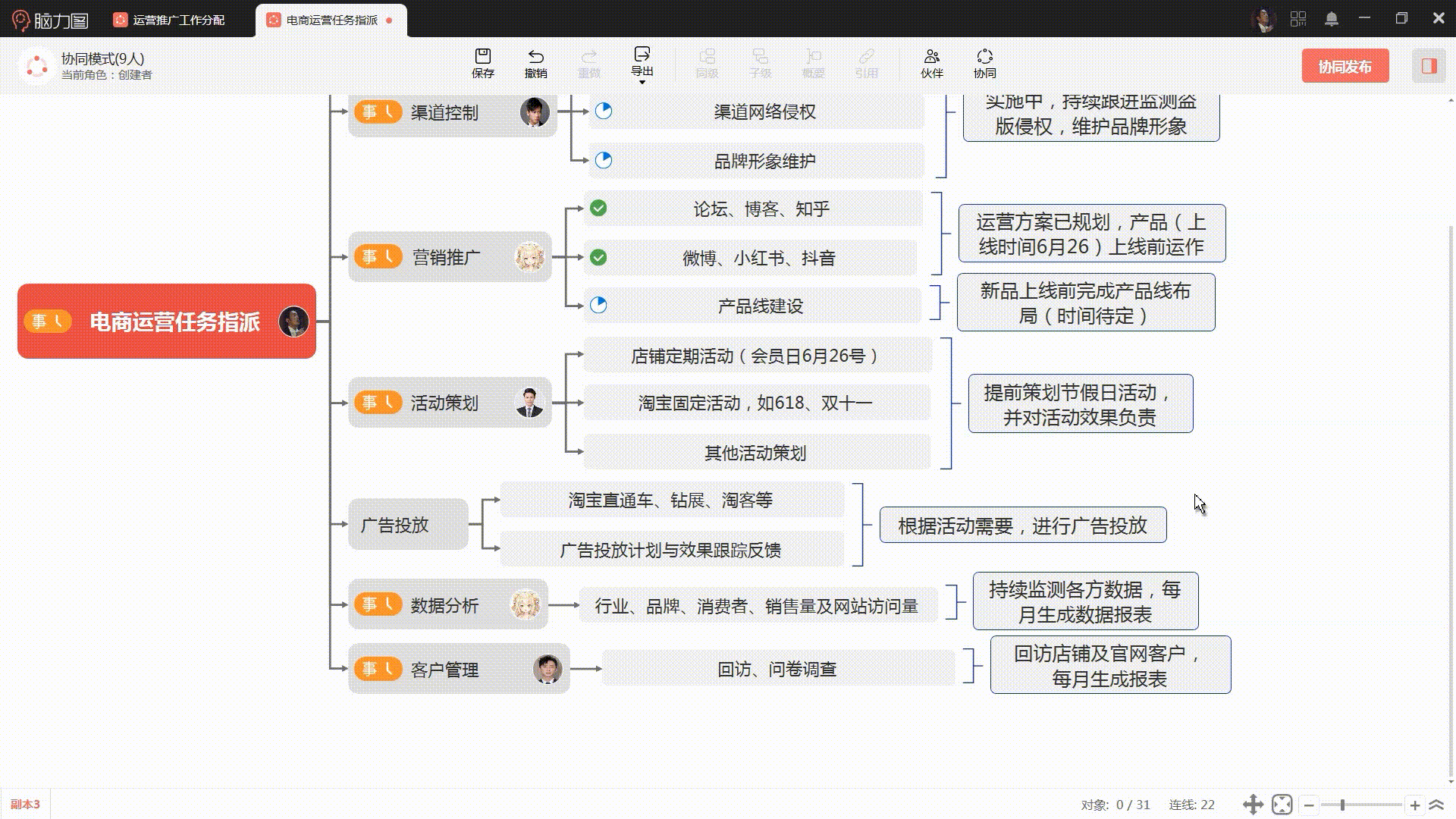Click the assignee avatar on 客户管理
1456x819 pixels.
click(x=548, y=669)
